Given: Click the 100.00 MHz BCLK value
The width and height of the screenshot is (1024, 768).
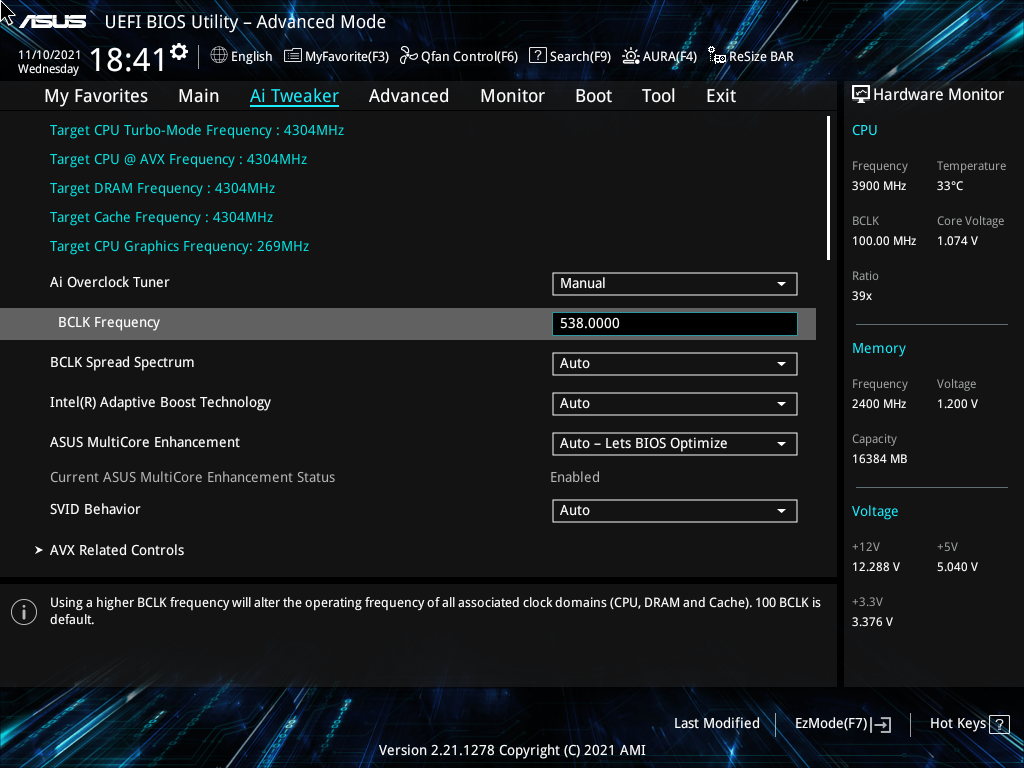Looking at the screenshot, I should (x=884, y=241).
